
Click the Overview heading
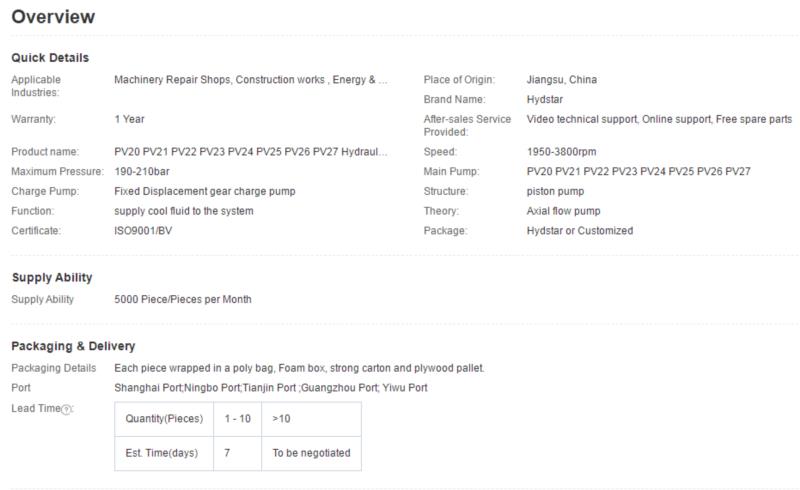[53, 17]
